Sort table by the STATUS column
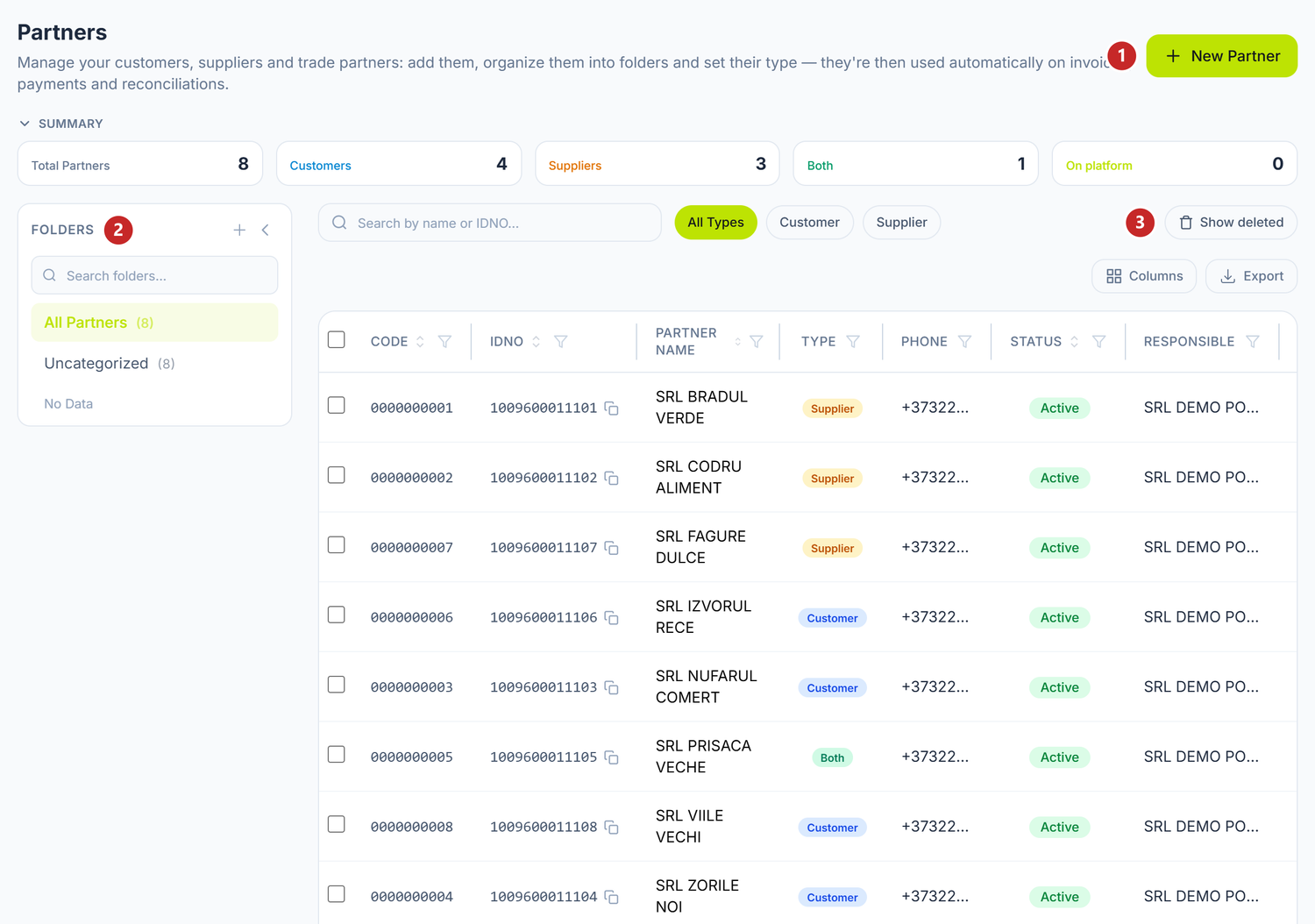 tap(1074, 342)
